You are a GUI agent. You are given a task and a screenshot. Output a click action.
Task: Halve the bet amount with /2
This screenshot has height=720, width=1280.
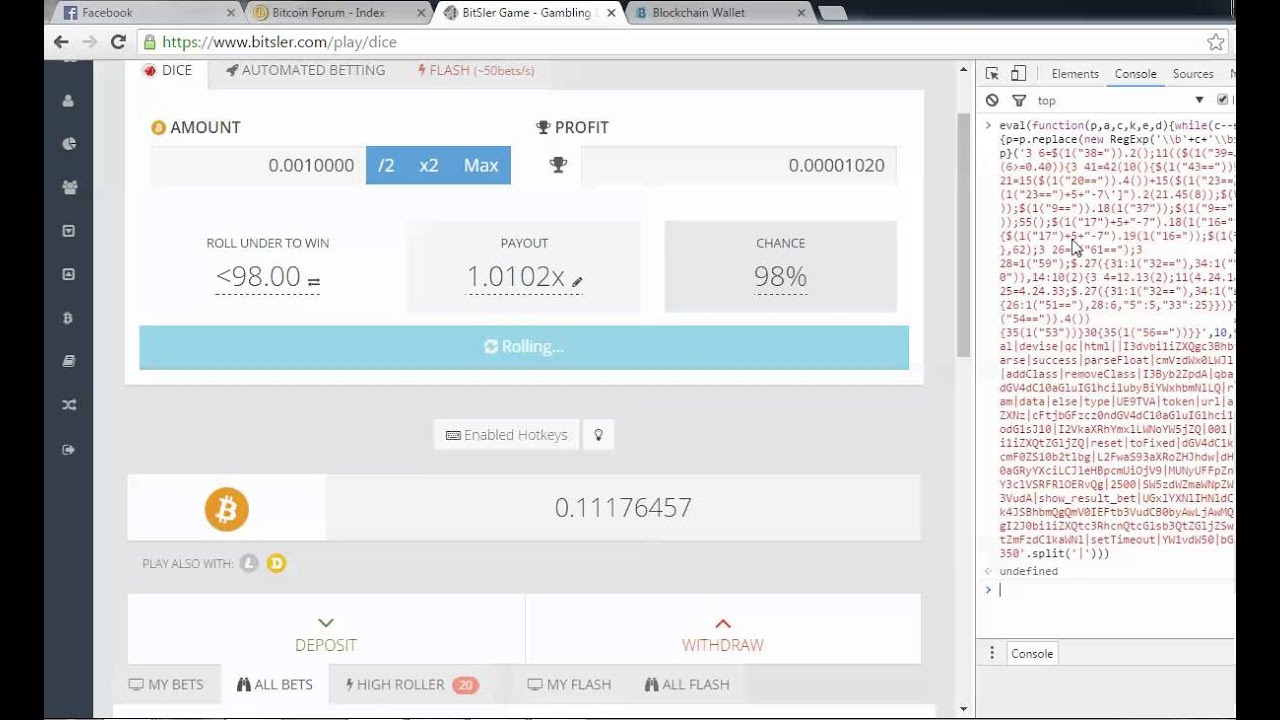tap(386, 165)
